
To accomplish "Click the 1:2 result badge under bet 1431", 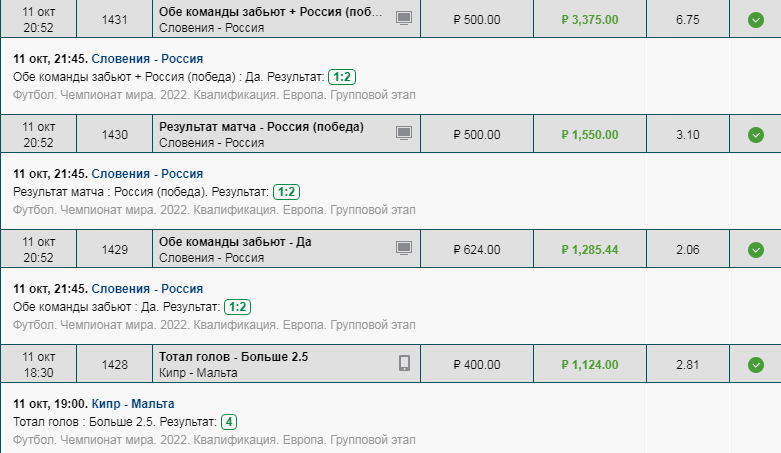I will click(342, 77).
